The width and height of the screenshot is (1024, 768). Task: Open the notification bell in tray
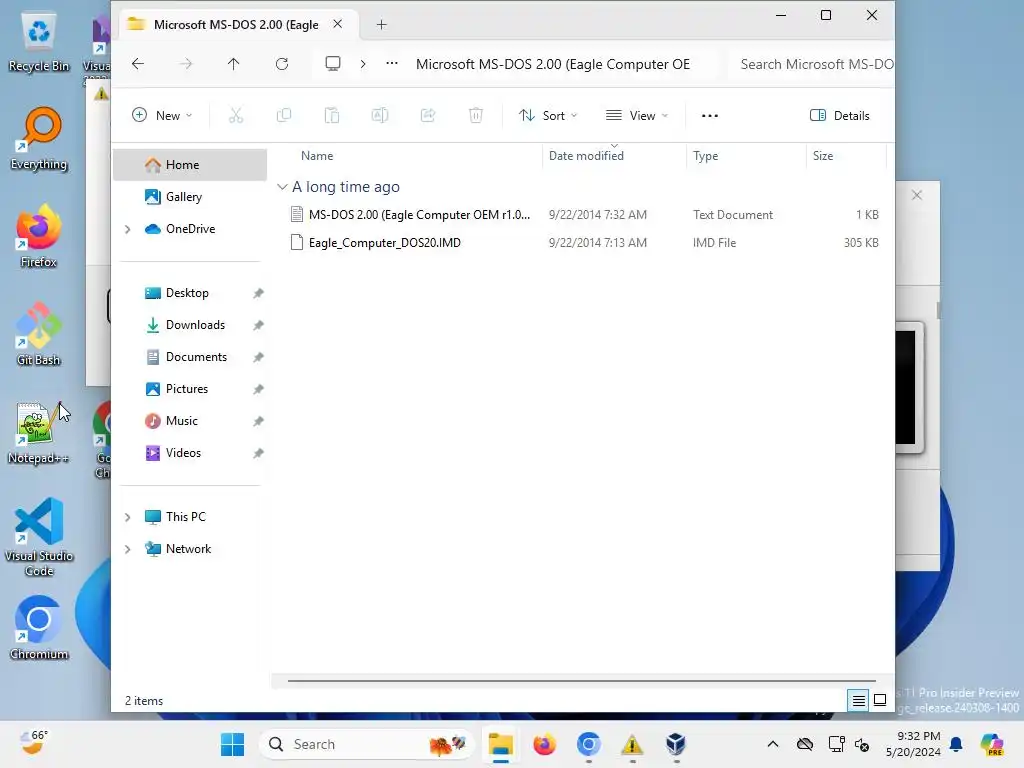tap(956, 744)
